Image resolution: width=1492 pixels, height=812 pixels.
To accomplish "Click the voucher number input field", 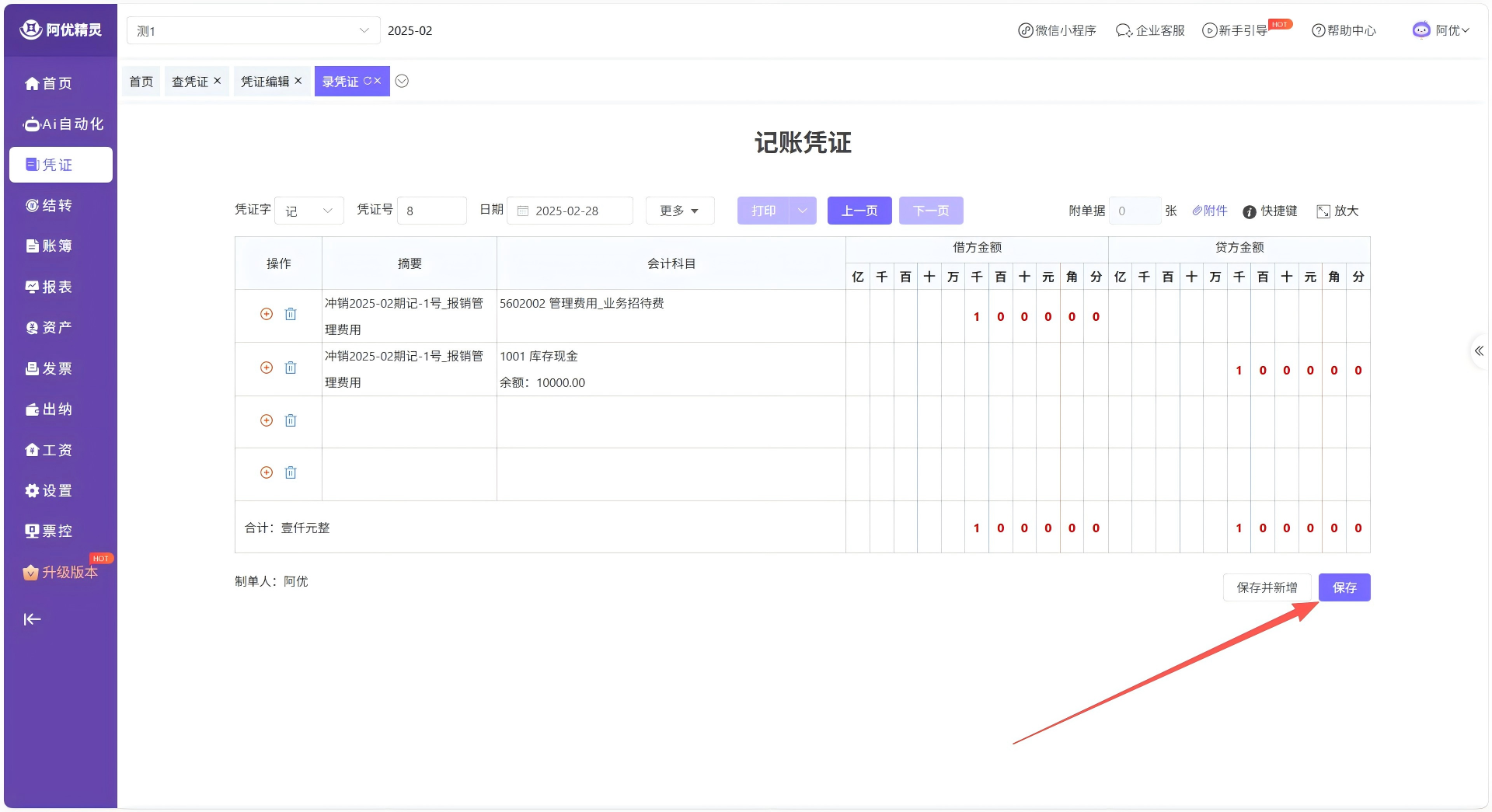I will (432, 211).
